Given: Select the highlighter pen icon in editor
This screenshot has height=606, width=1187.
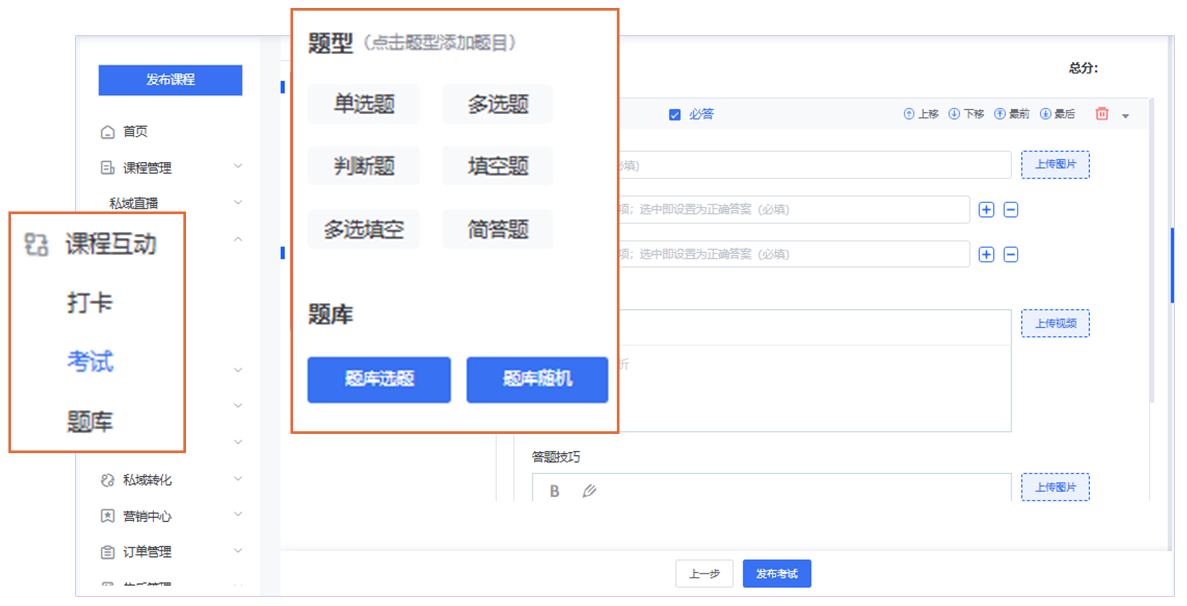Looking at the screenshot, I should (589, 491).
